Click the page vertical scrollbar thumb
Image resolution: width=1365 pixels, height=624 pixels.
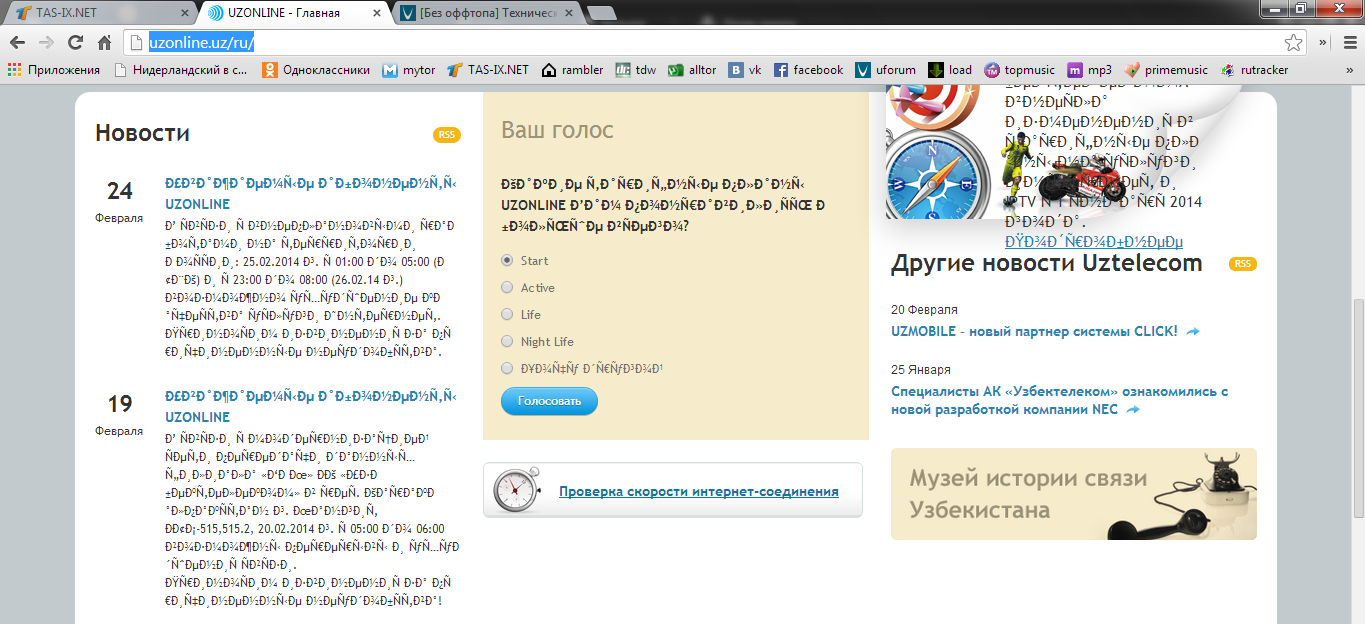(1357, 408)
